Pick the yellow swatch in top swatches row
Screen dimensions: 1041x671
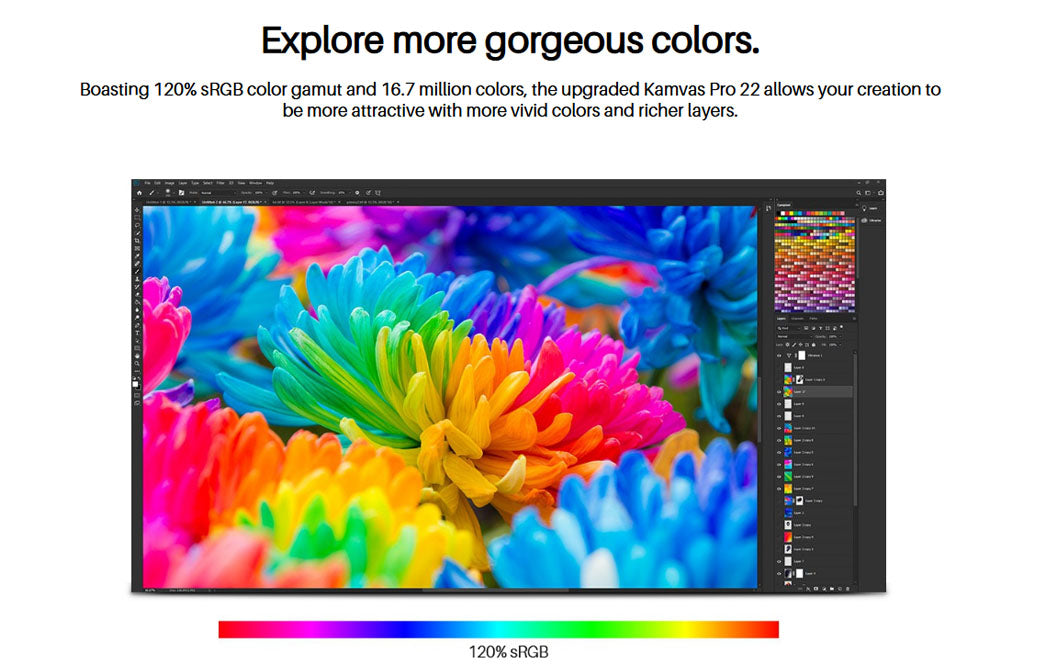click(791, 213)
